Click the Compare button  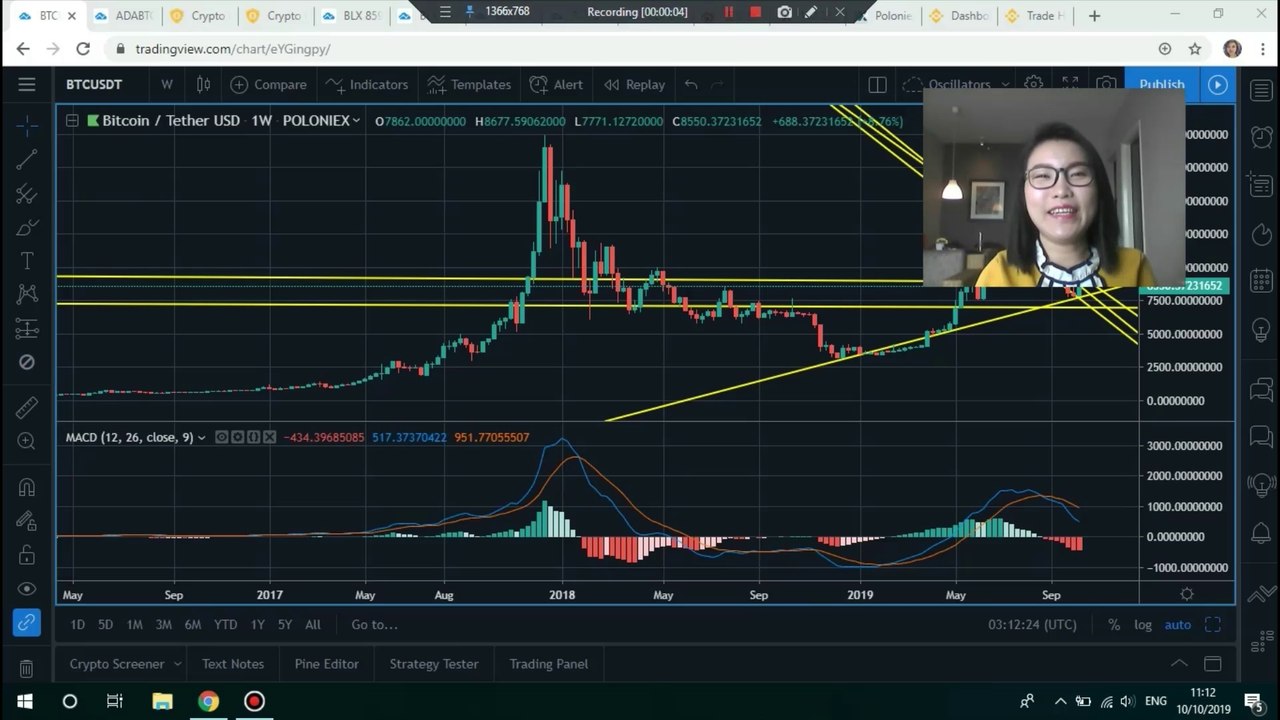coord(269,85)
